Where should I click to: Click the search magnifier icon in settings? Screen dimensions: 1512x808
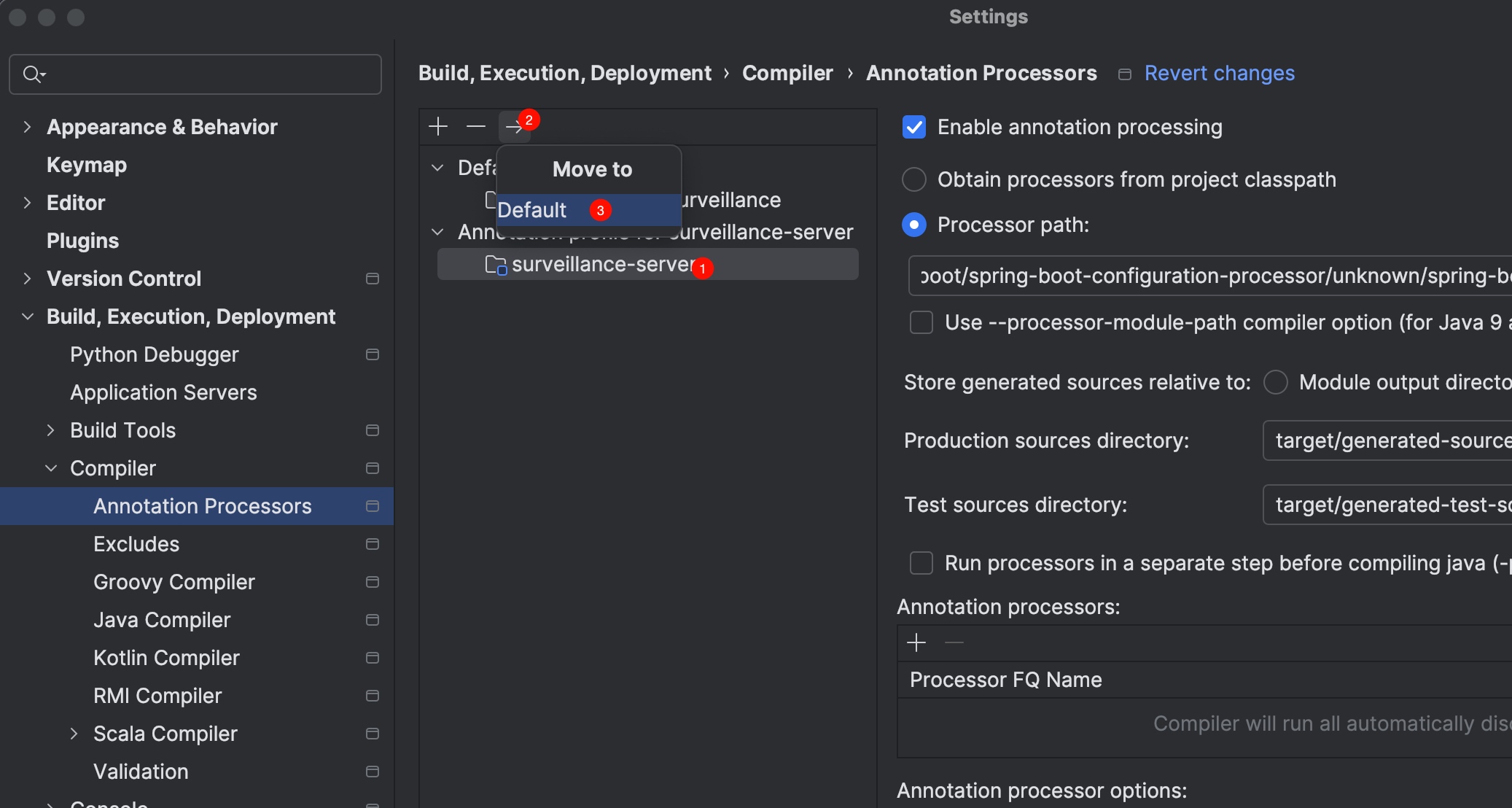pos(34,74)
